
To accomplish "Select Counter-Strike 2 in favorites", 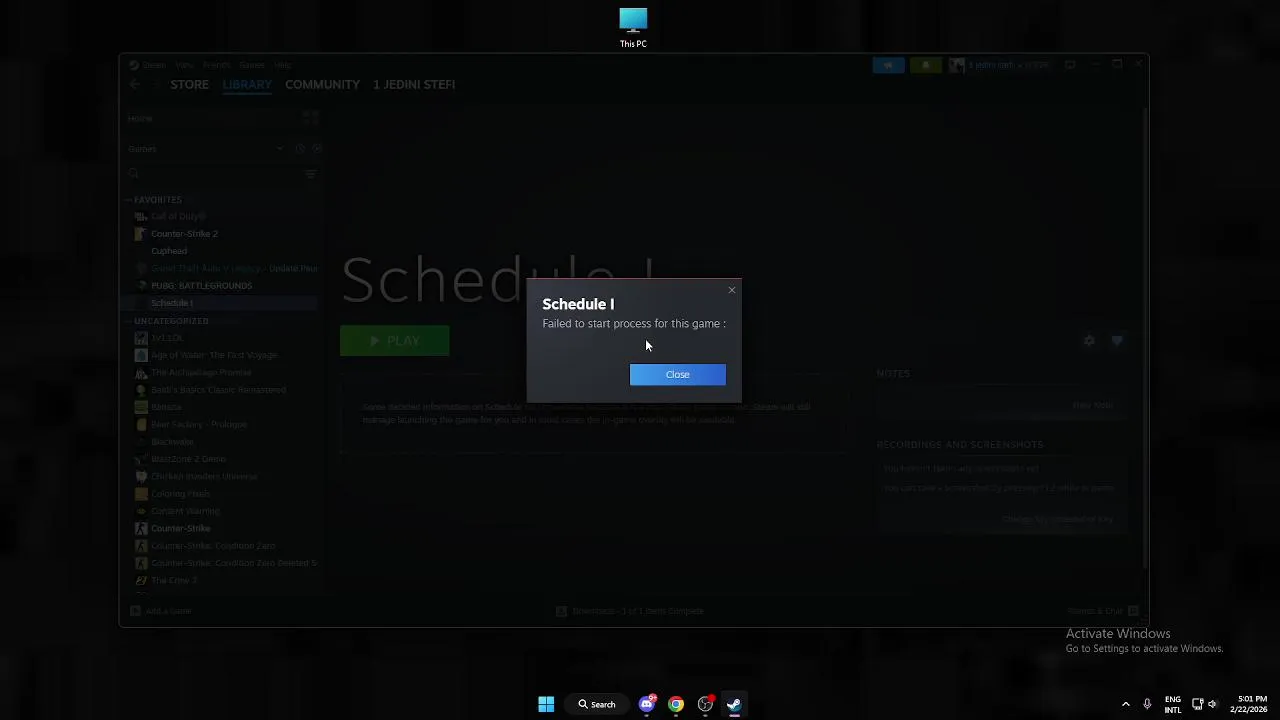I will pos(184,234).
